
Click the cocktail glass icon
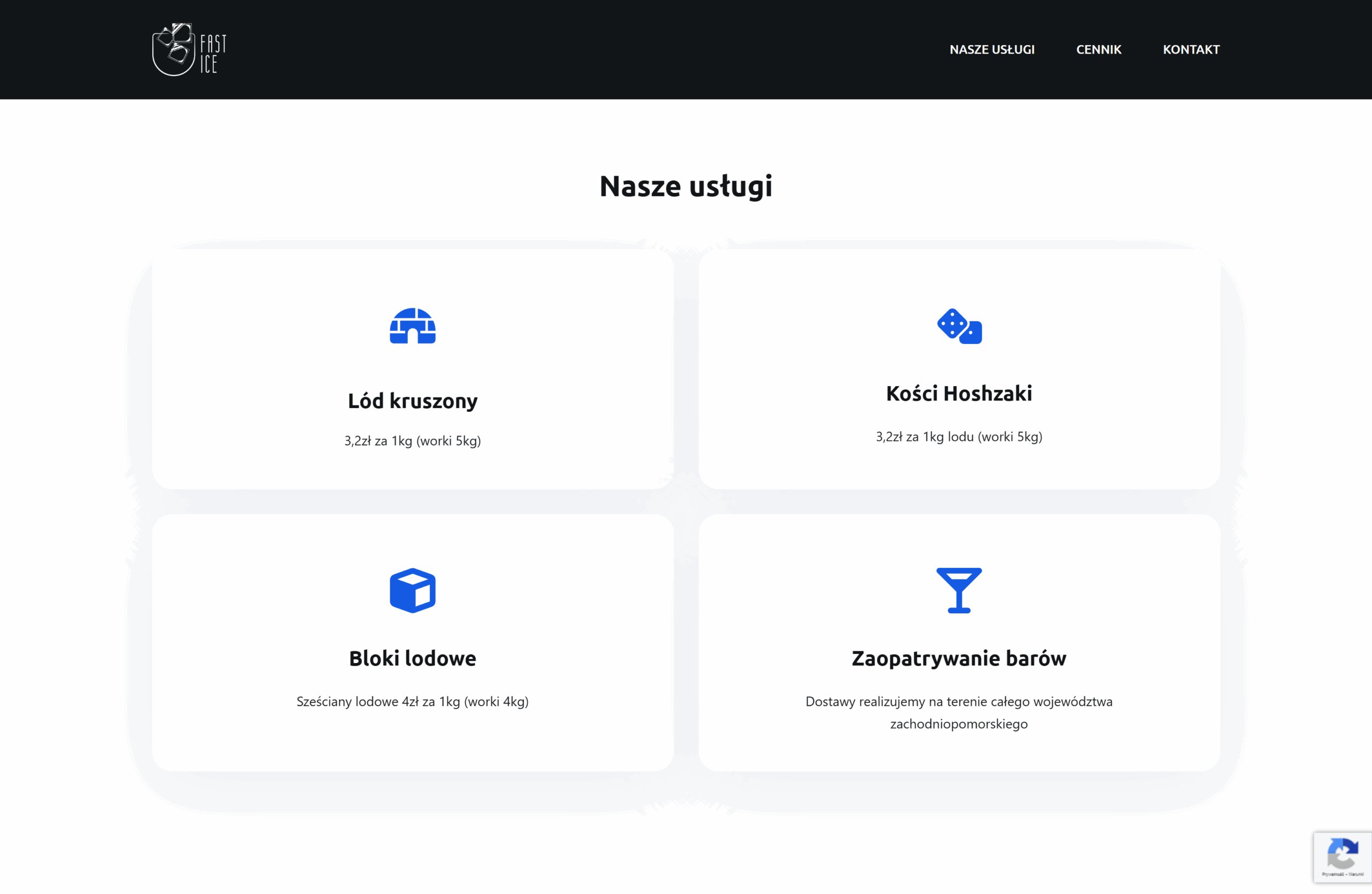point(959,590)
